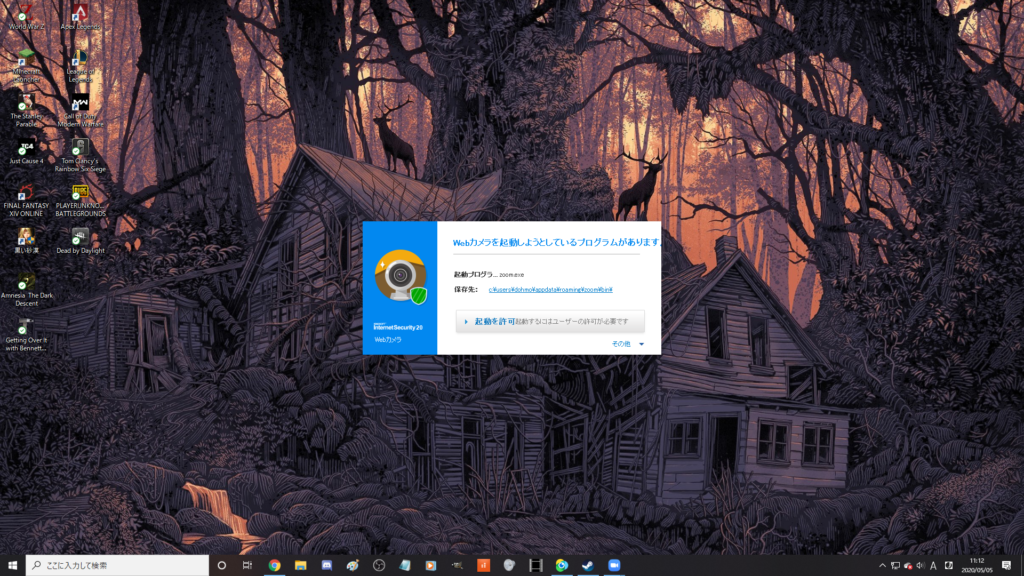The image size is (1024, 576).
Task: Select Call of Duty Modern Warfare icon
Action: 80,110
